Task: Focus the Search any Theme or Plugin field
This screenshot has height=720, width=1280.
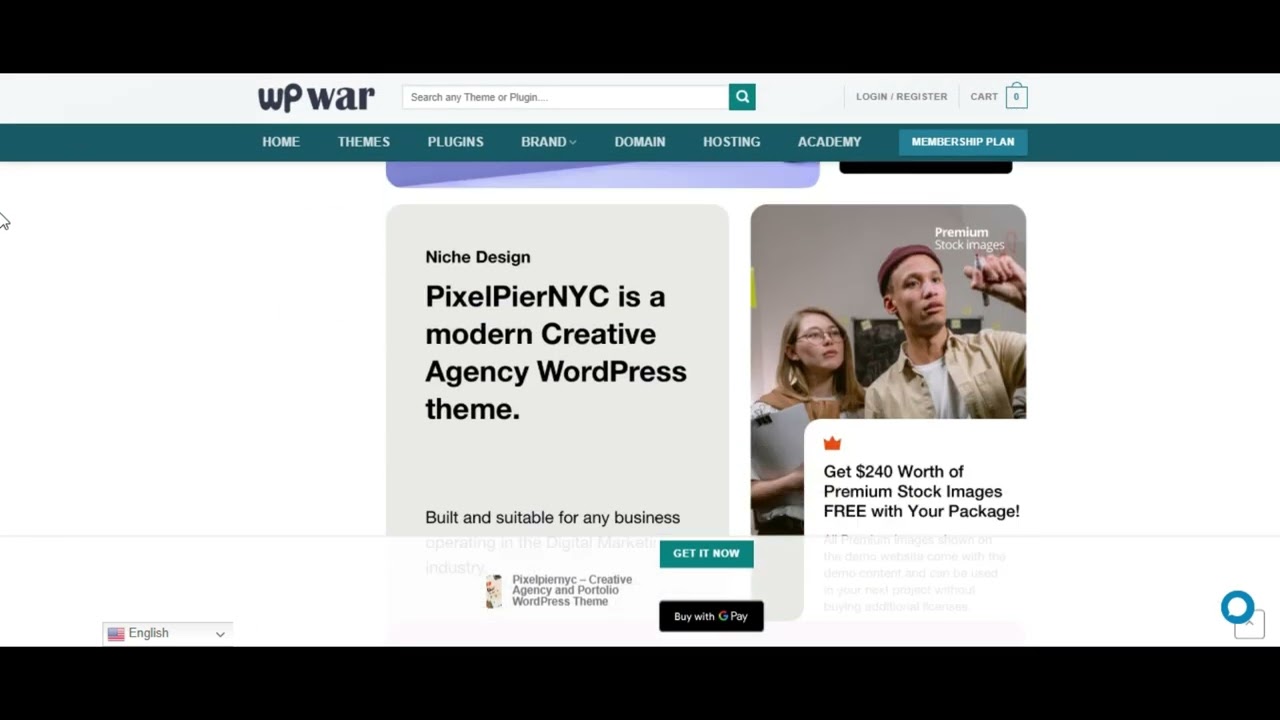Action: tap(566, 97)
